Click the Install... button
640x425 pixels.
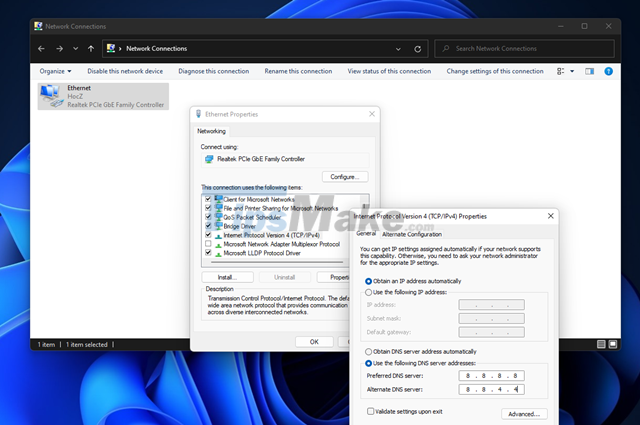[x=227, y=277]
